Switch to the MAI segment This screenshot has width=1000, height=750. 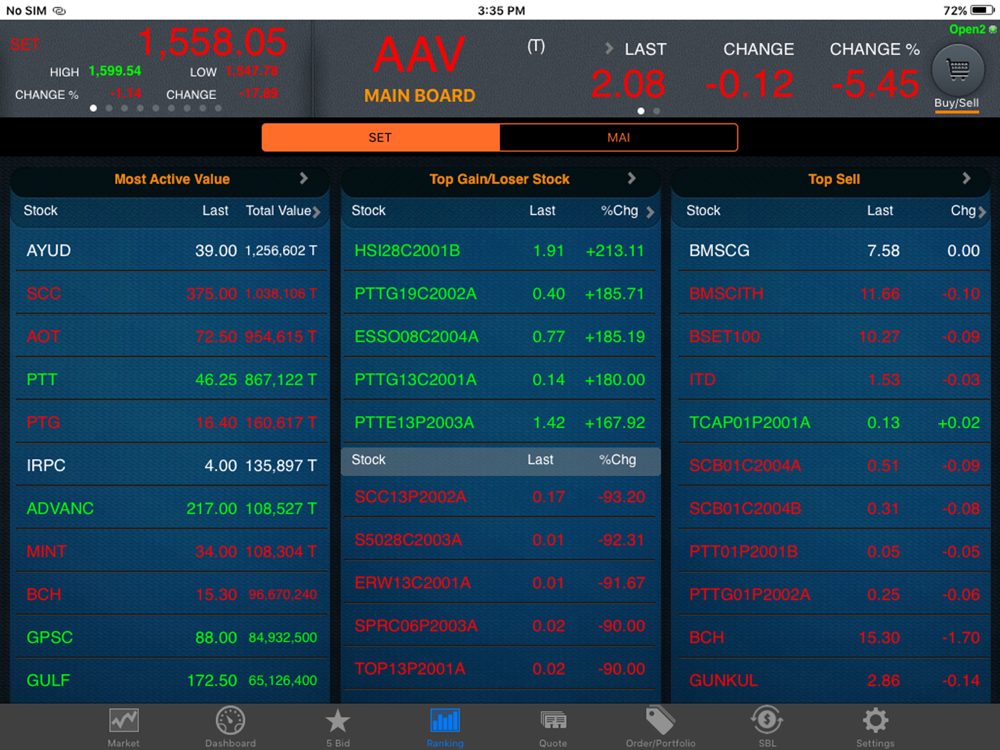coord(619,138)
